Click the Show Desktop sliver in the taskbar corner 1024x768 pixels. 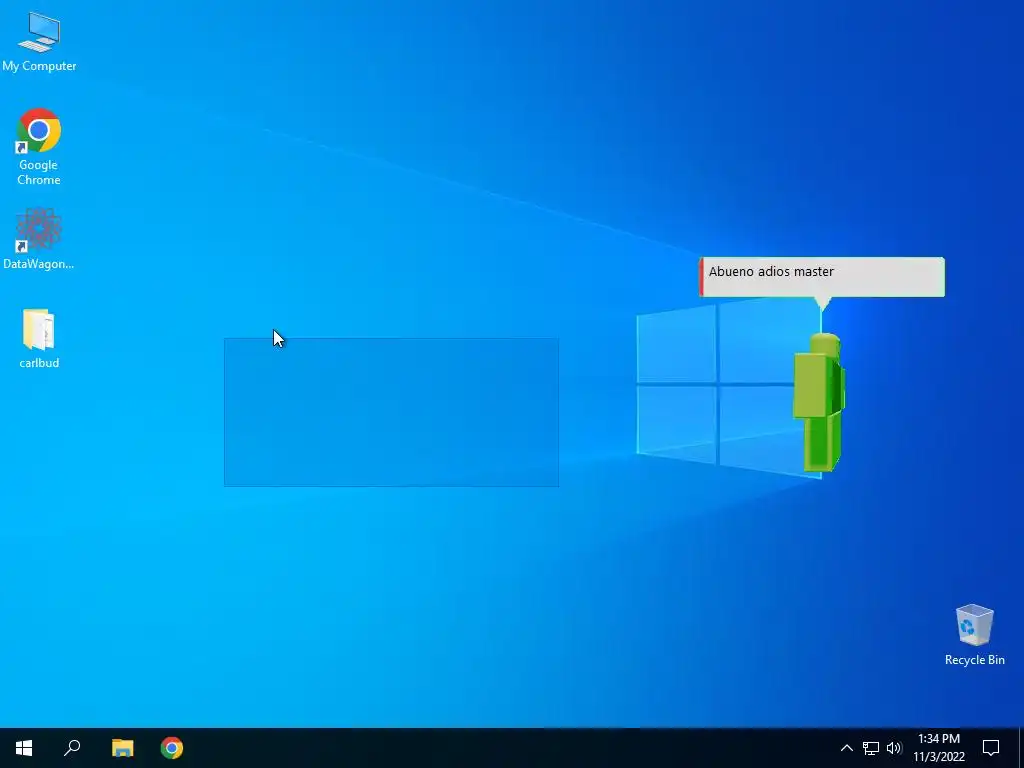pos(1021,748)
